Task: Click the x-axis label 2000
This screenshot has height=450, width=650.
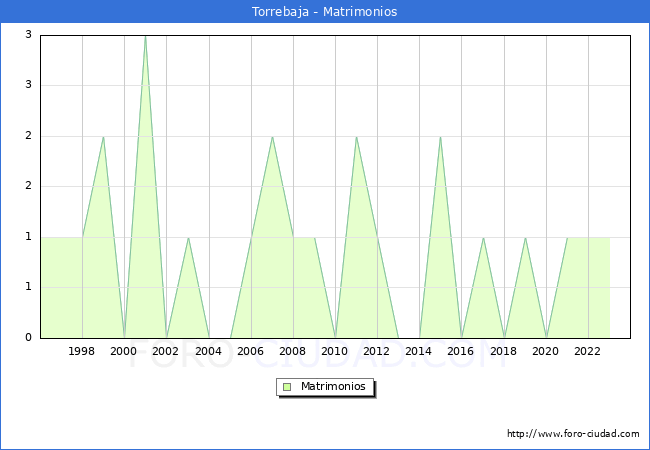Action: pos(124,351)
